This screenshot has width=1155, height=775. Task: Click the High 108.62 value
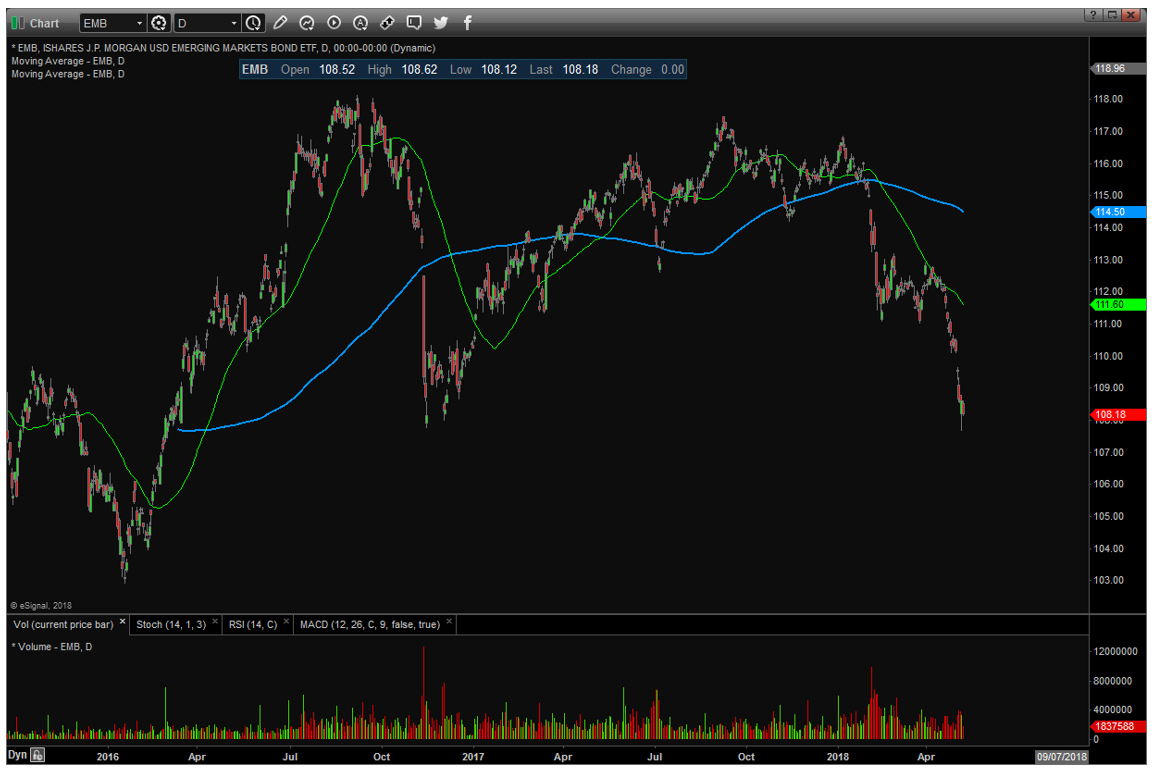pos(419,70)
